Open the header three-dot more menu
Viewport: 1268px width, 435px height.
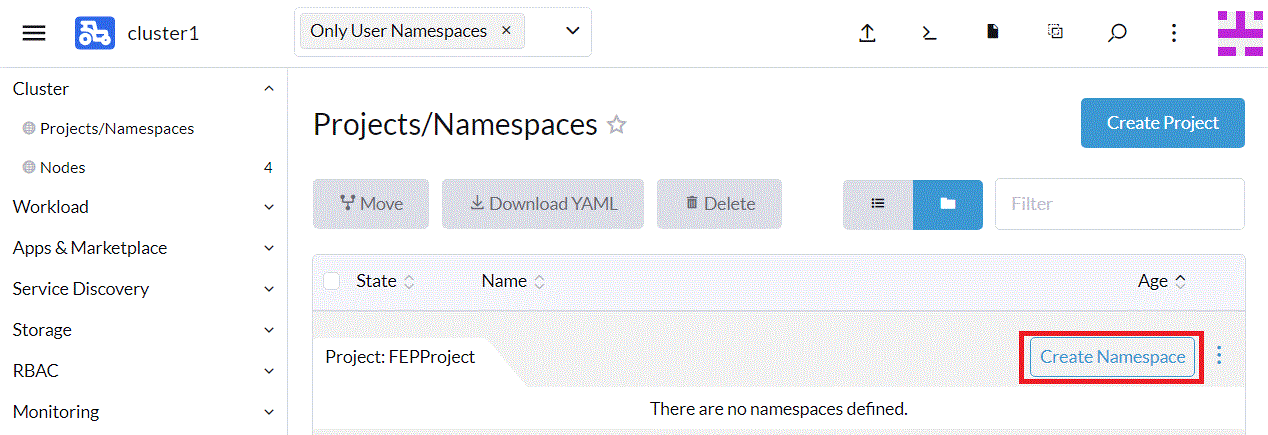pyautogui.click(x=1174, y=33)
